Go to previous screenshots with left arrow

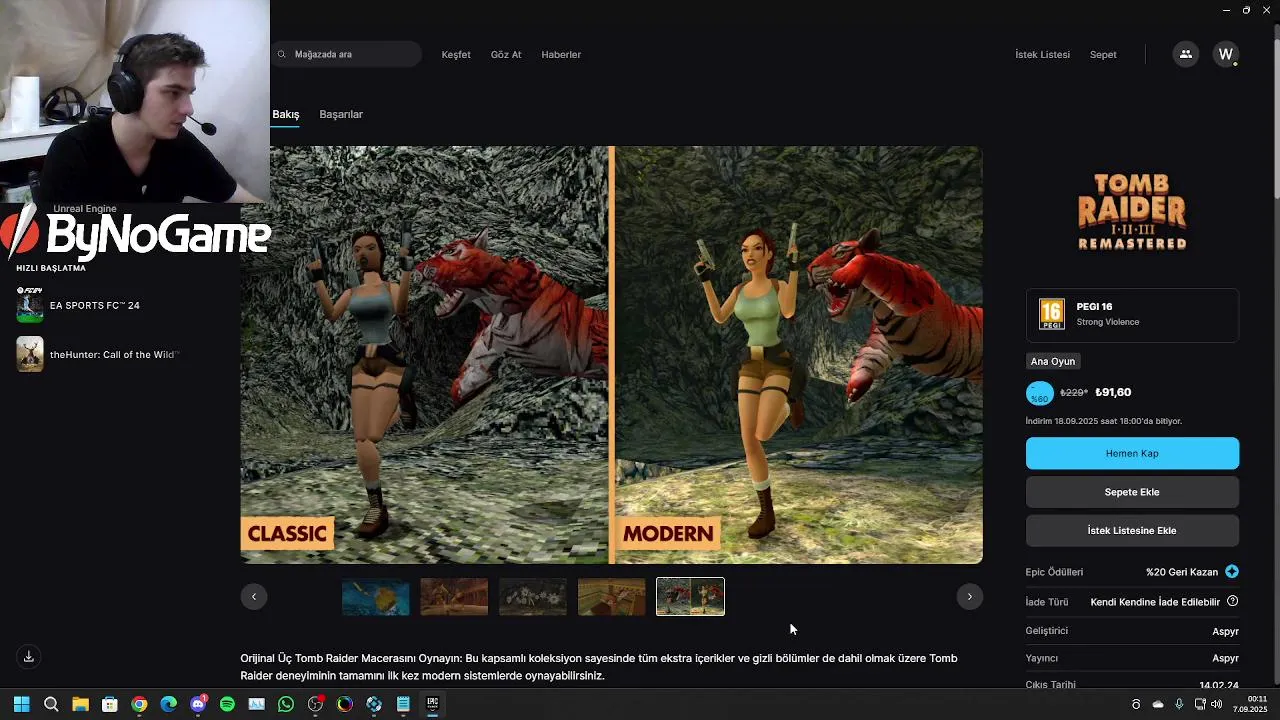(x=254, y=596)
